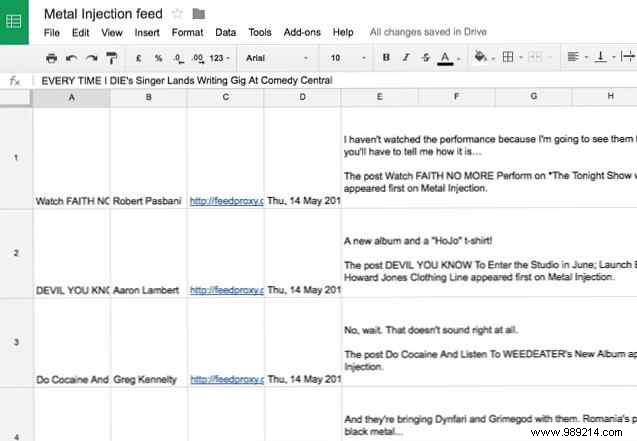Click 'All changes saved in Drive' status
This screenshot has height=441, width=637.
(428, 32)
